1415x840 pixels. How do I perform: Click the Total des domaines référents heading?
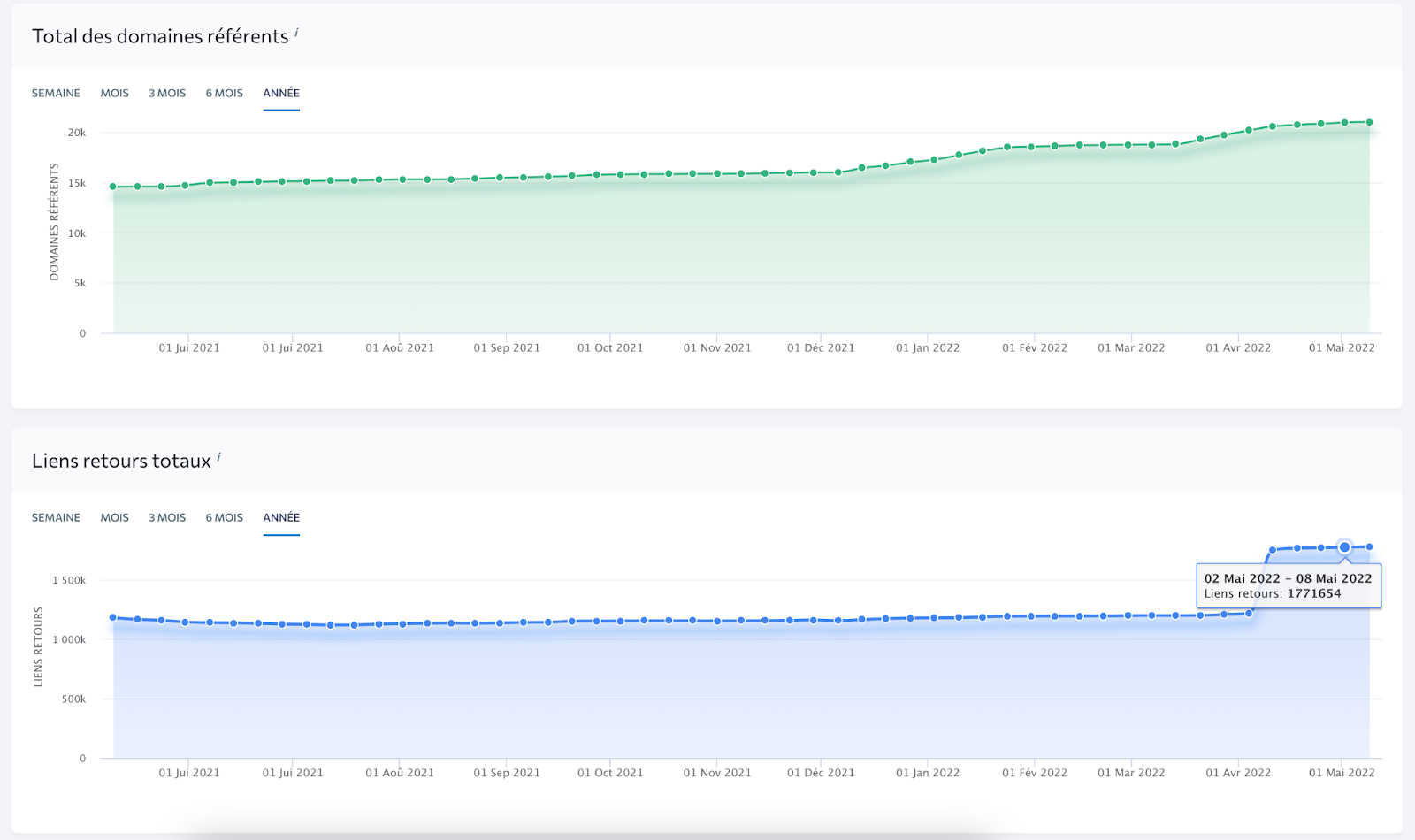point(160,36)
